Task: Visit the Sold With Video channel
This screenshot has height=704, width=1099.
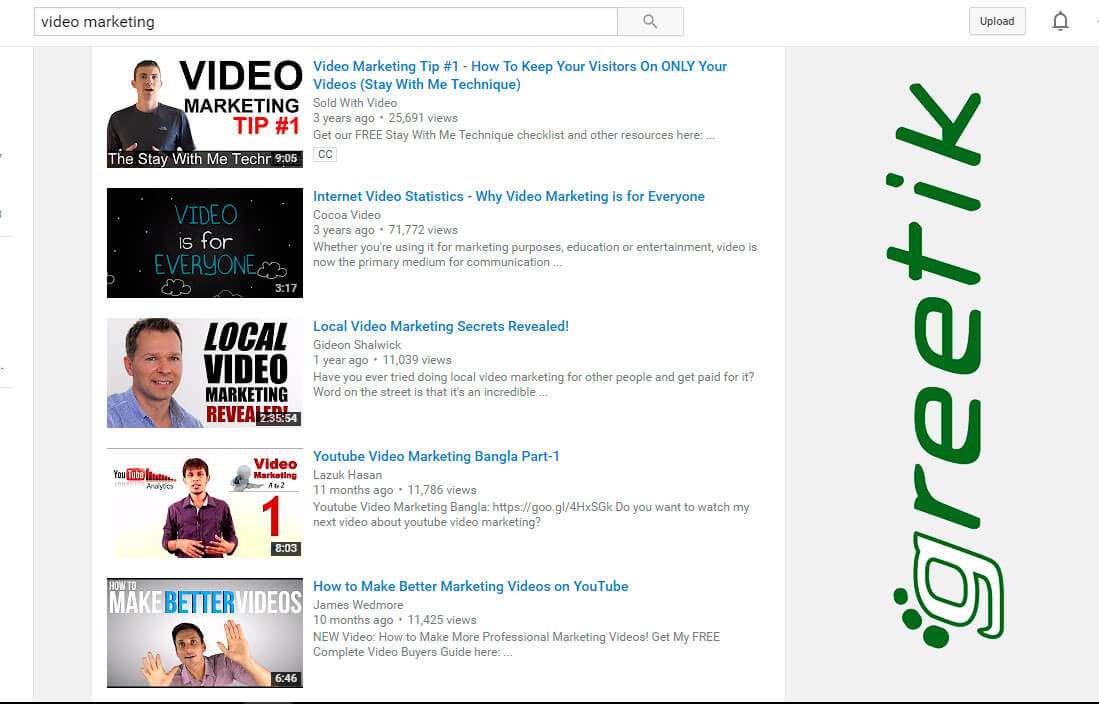Action: pos(355,102)
